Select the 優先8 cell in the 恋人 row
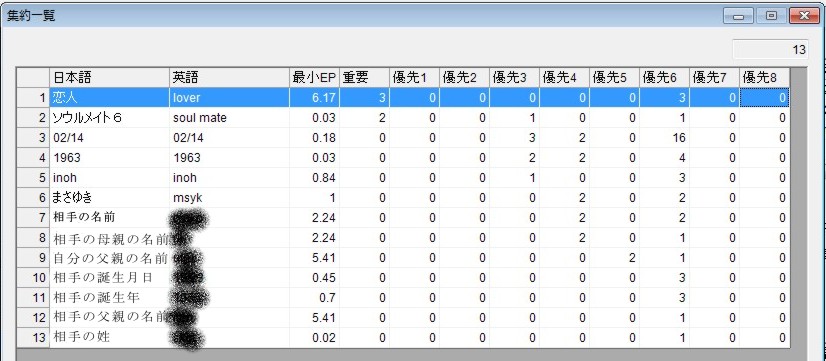This screenshot has height=361, width=826. tap(764, 97)
